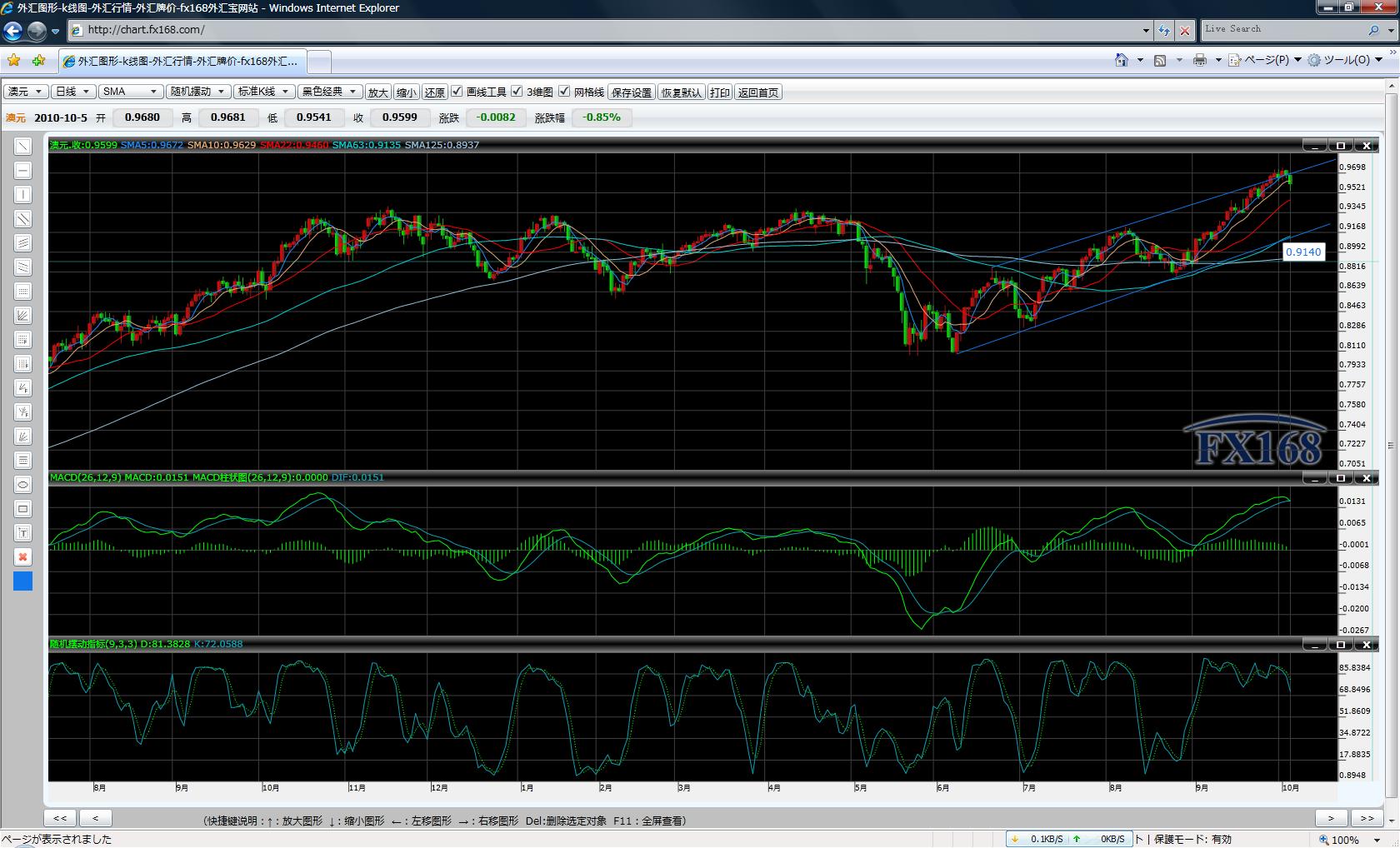Select the text annotation tool
Viewport: 1400px width, 848px height.
click(22, 533)
